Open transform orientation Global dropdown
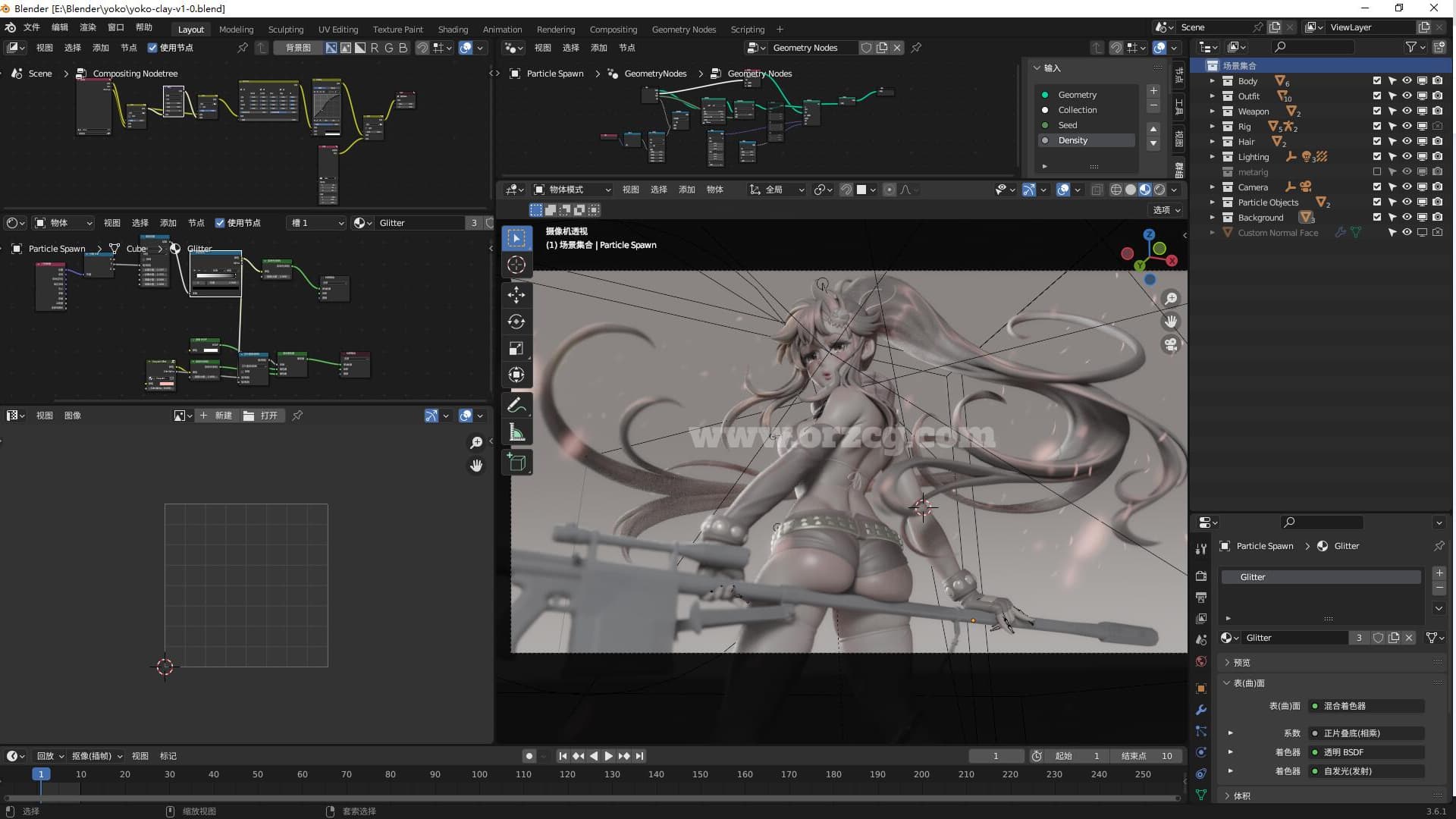Image resolution: width=1456 pixels, height=819 pixels. point(777,190)
